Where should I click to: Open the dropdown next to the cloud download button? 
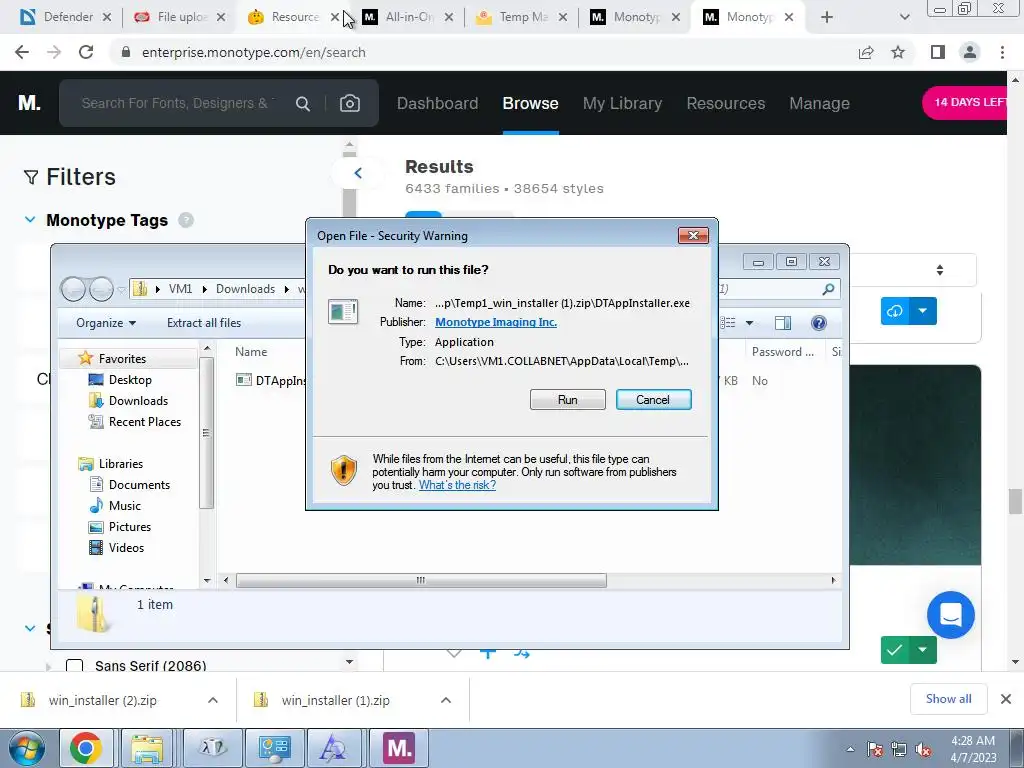pyautogui.click(x=923, y=311)
